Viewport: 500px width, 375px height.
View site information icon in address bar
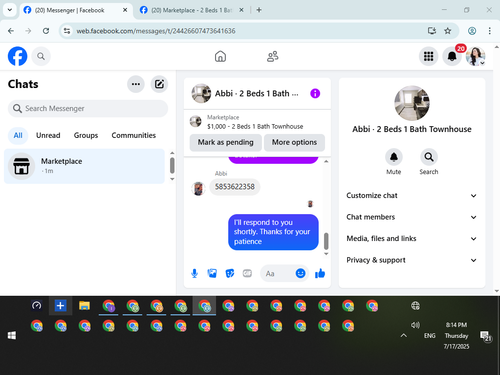click(67, 31)
